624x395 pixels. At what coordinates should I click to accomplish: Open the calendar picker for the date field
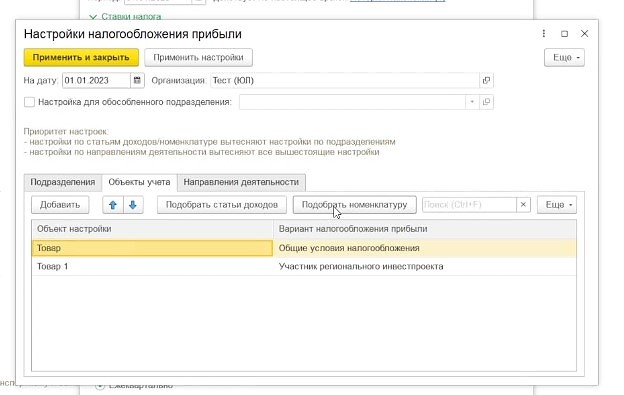click(x=137, y=80)
